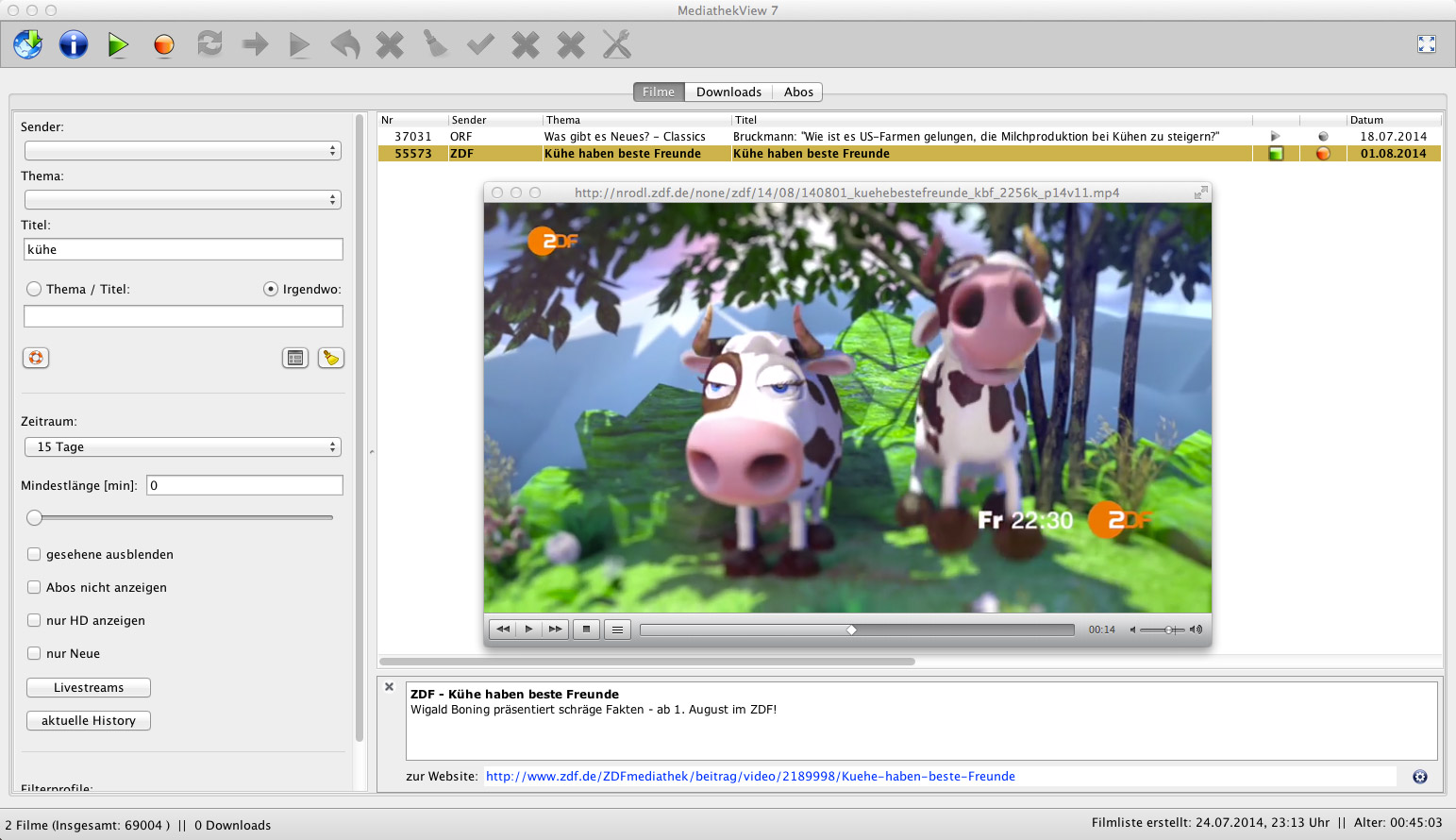1456x840 pixels.
Task: Select the ZDF 'Kühe haben beste Freunde' row
Action: (x=910, y=154)
